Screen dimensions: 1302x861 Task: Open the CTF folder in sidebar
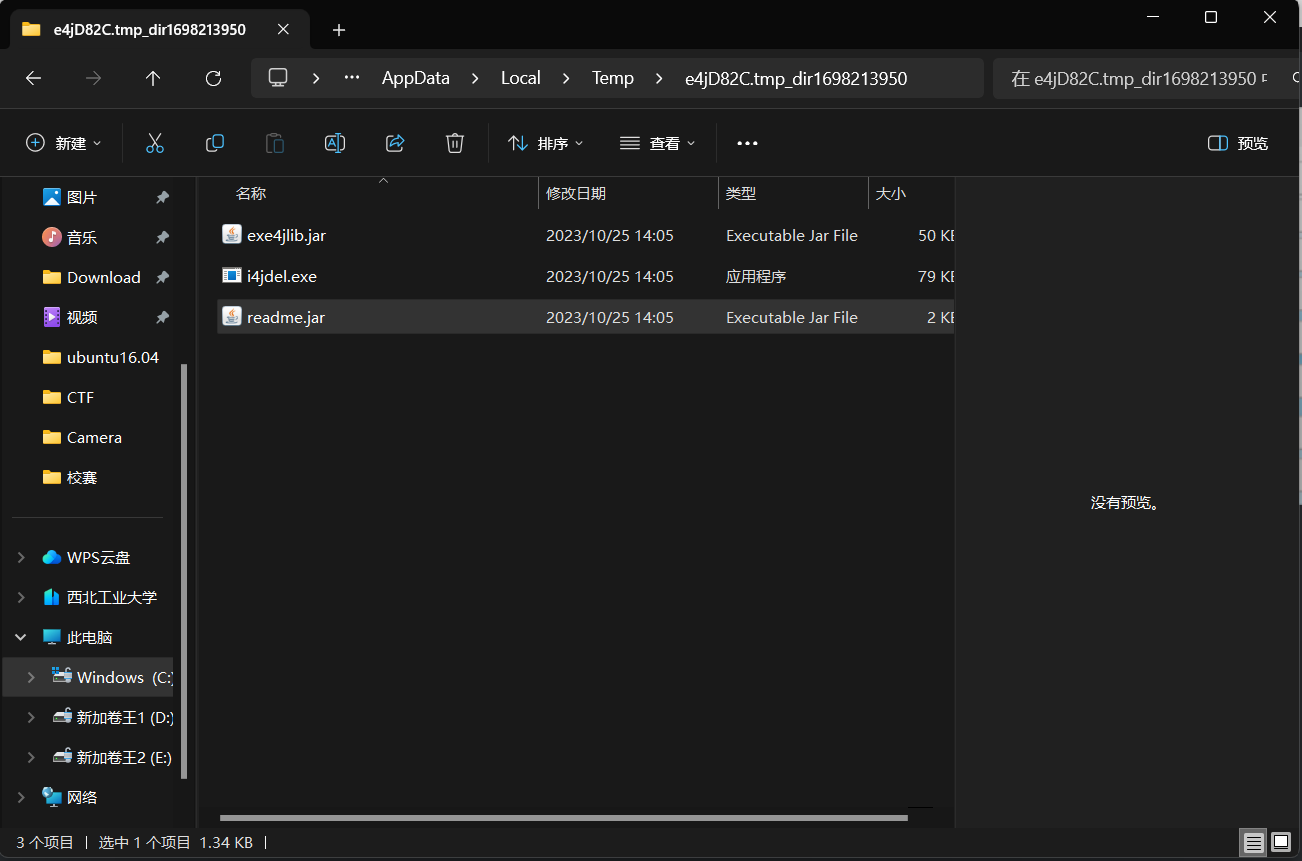tap(80, 398)
